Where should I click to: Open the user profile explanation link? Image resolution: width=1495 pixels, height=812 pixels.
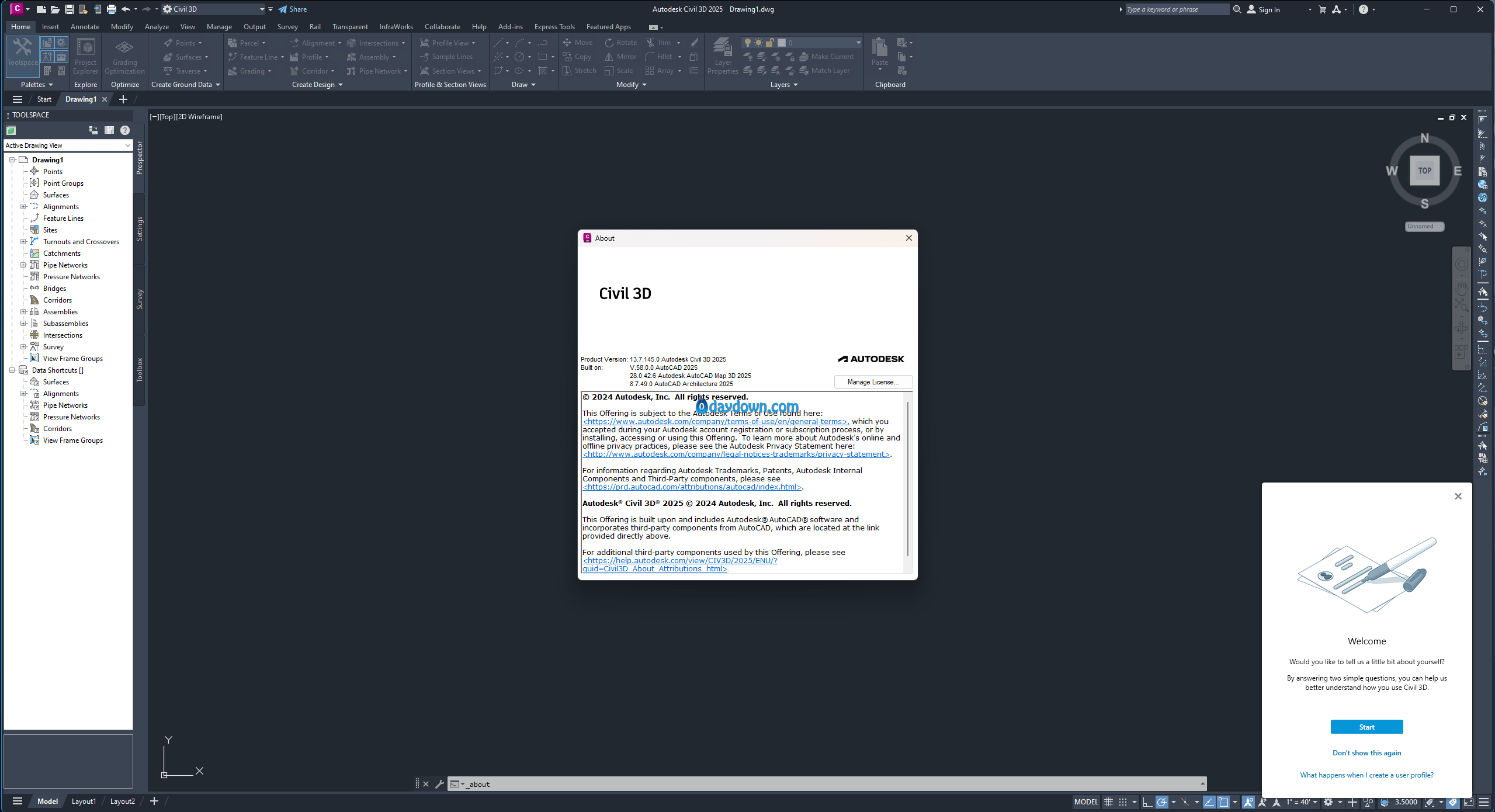1366,775
